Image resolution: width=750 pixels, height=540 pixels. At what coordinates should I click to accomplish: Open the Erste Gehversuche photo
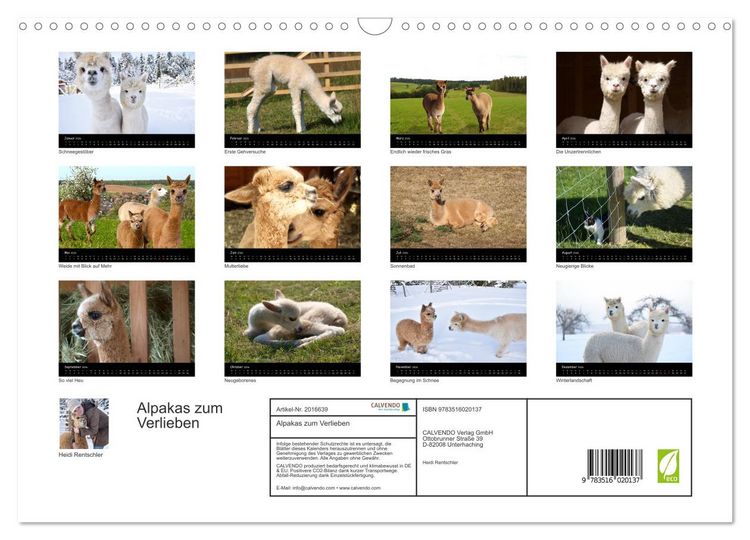tap(292, 99)
